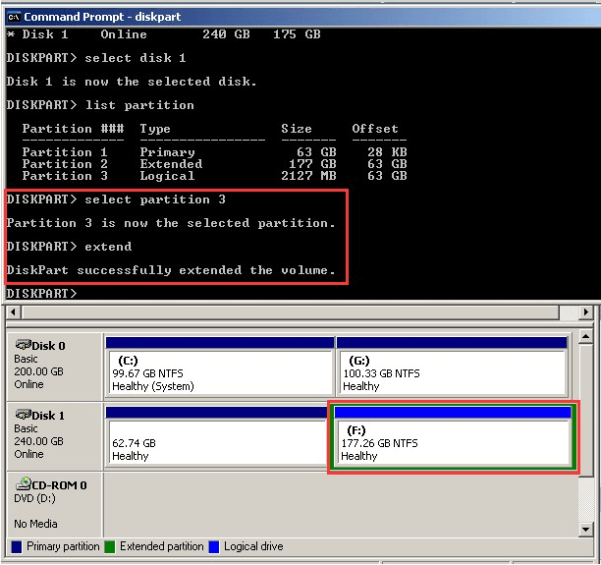601x565 pixels.
Task: Select the 62.74 GB Healthy partition
Action: 216,437
